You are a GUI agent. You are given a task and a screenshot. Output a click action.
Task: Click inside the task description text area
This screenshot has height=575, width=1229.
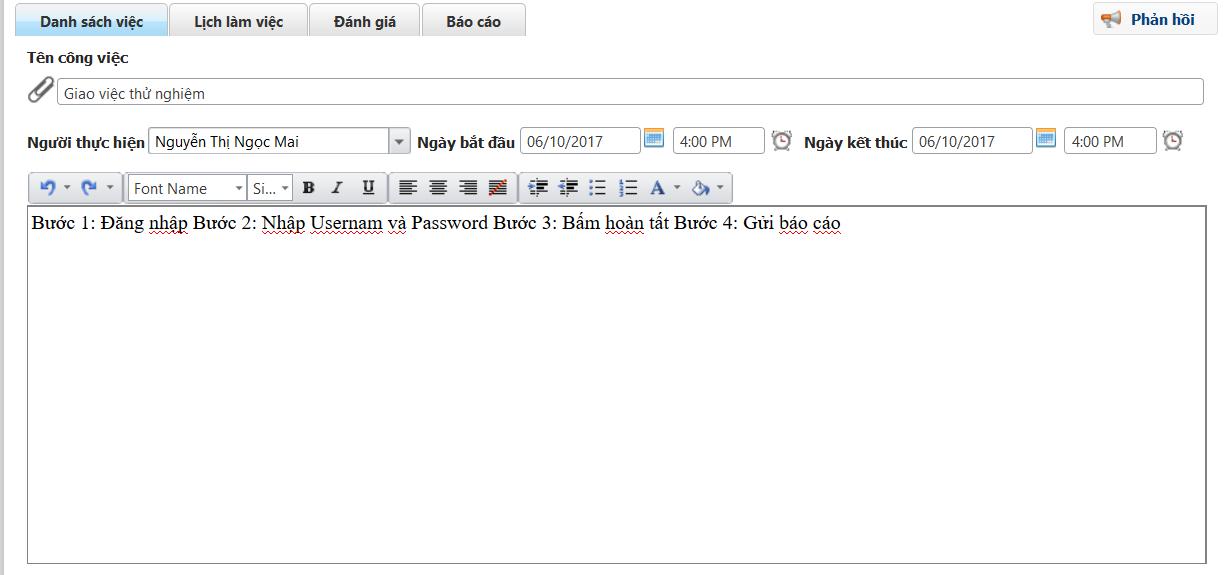point(616,385)
